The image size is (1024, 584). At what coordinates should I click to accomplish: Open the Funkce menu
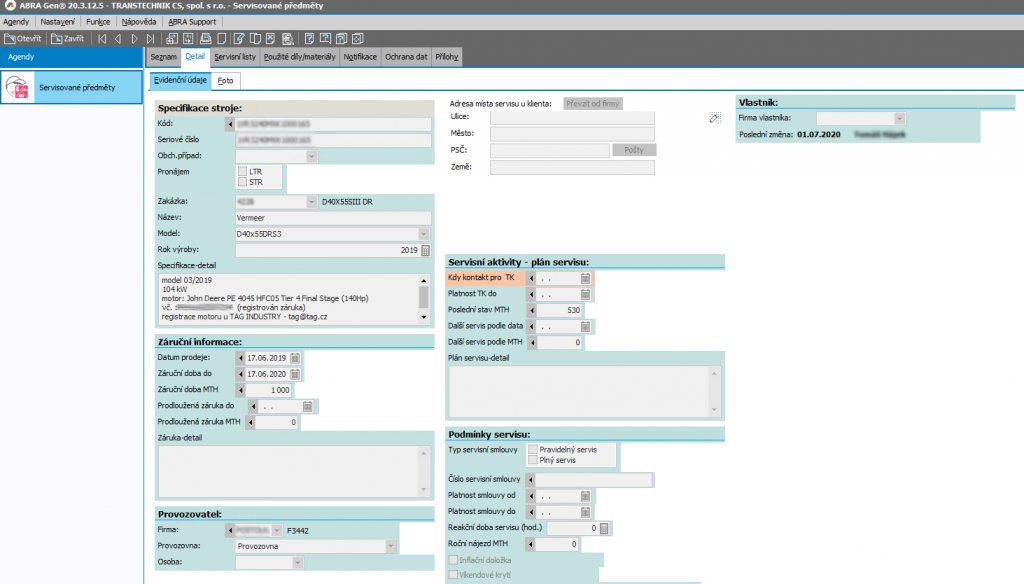click(98, 22)
